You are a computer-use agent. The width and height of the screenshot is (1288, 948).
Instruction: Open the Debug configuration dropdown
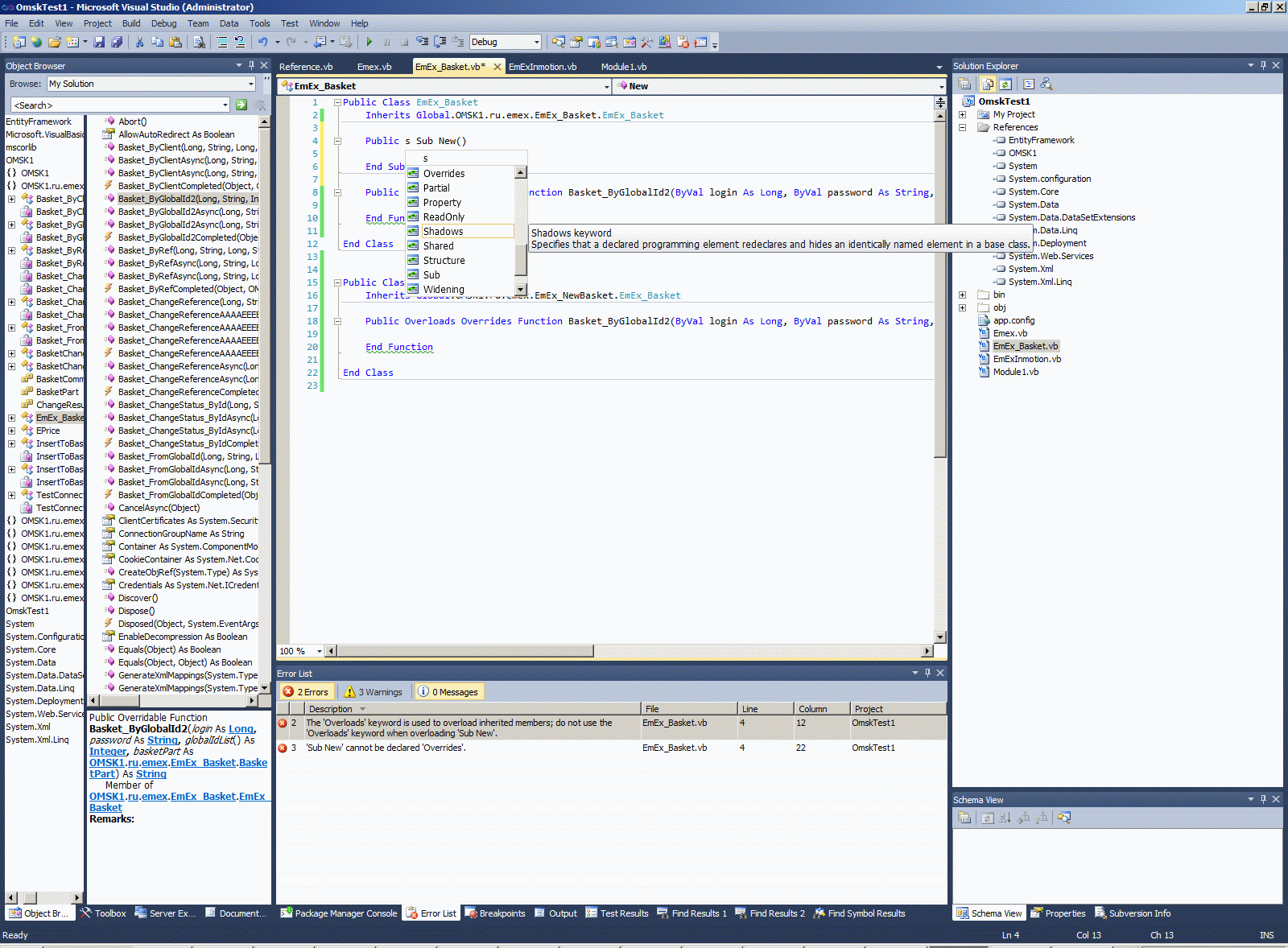[x=536, y=42]
